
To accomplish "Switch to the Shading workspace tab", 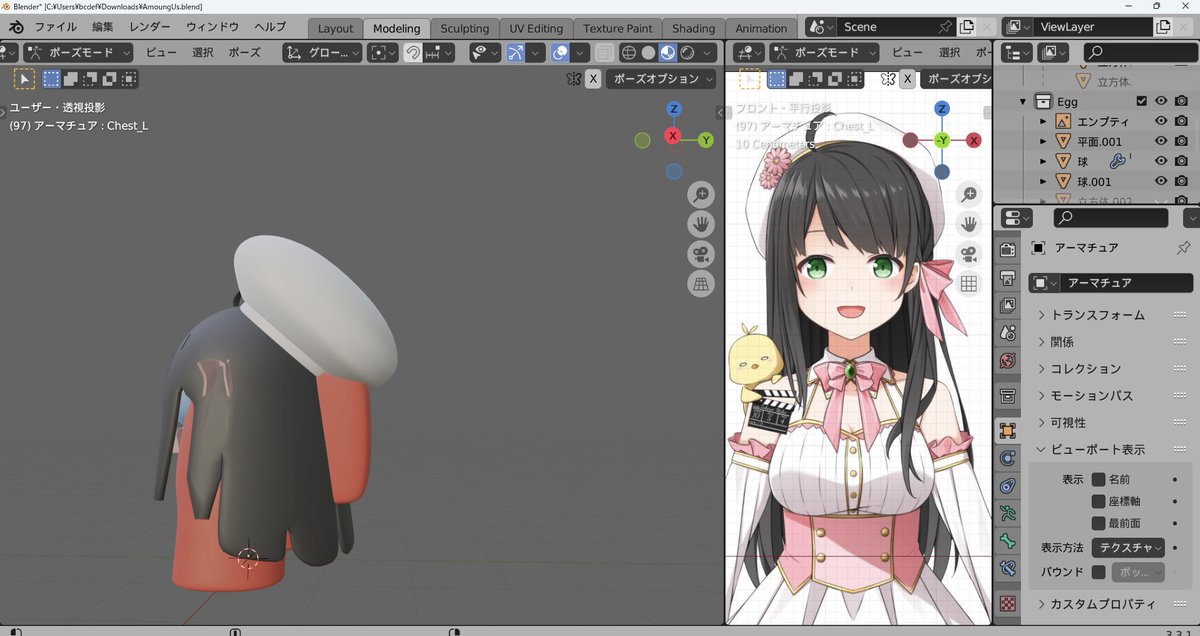I will [x=694, y=28].
